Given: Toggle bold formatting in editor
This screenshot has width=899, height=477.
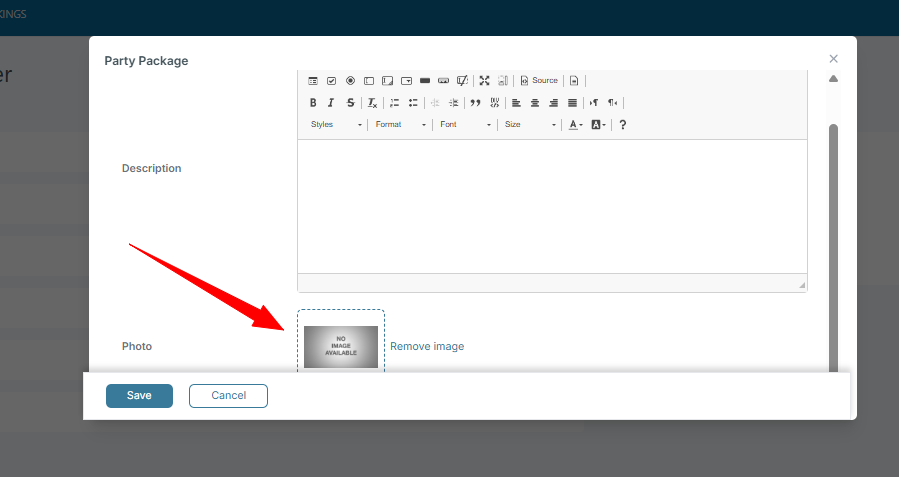Looking at the screenshot, I should pos(313,103).
